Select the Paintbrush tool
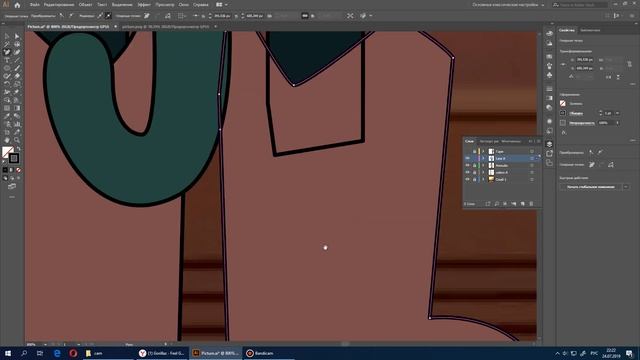Image resolution: width=640 pixels, height=360 pixels. click(x=17, y=68)
